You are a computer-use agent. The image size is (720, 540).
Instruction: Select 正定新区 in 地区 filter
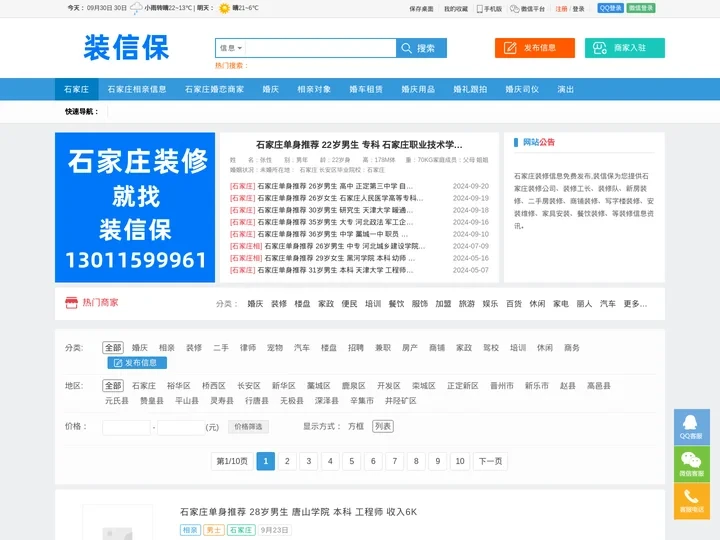click(463, 386)
